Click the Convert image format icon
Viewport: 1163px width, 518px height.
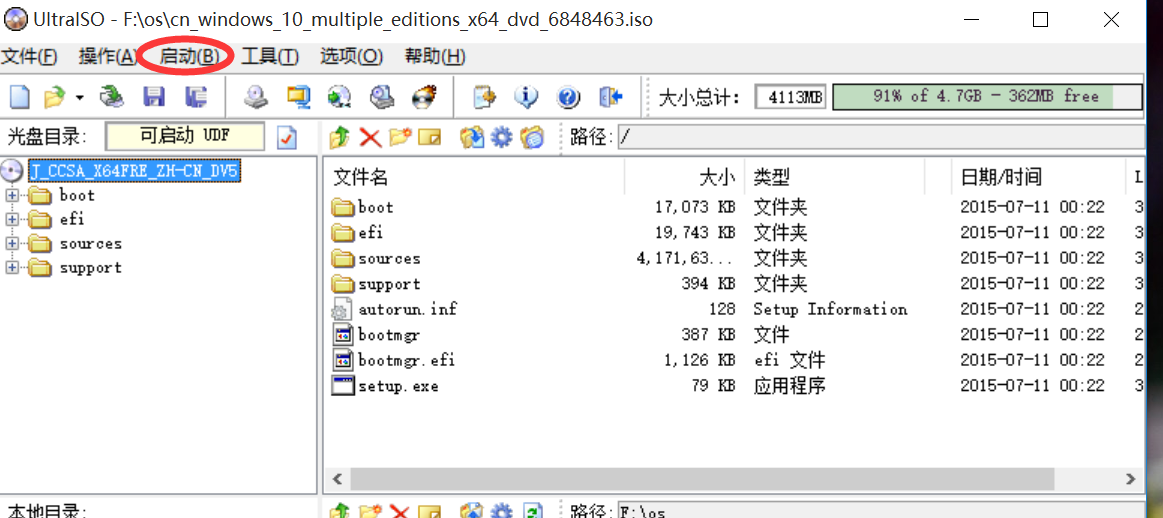(299, 96)
